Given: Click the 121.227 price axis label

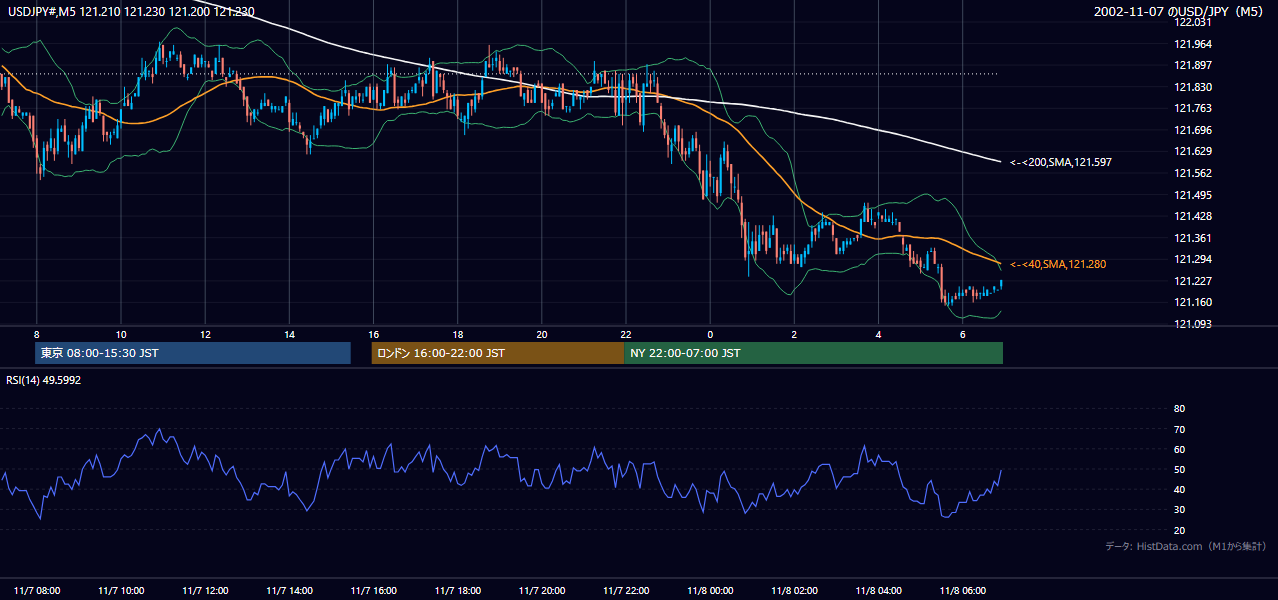Looking at the screenshot, I should [x=1194, y=281].
